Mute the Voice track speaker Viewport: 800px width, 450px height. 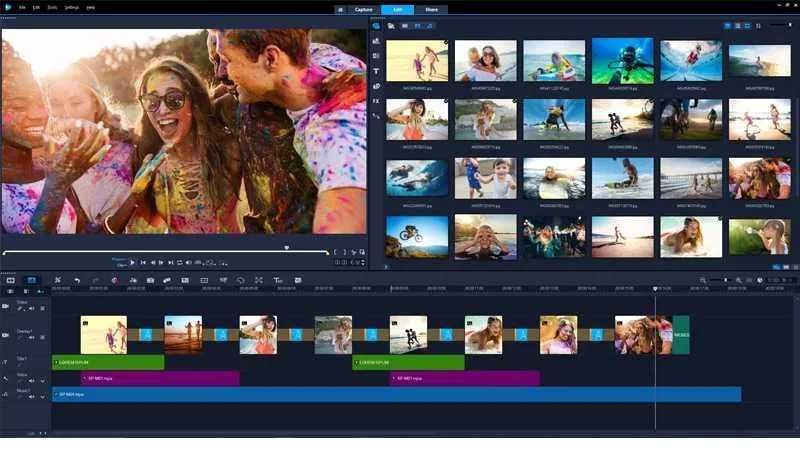pyautogui.click(x=31, y=381)
